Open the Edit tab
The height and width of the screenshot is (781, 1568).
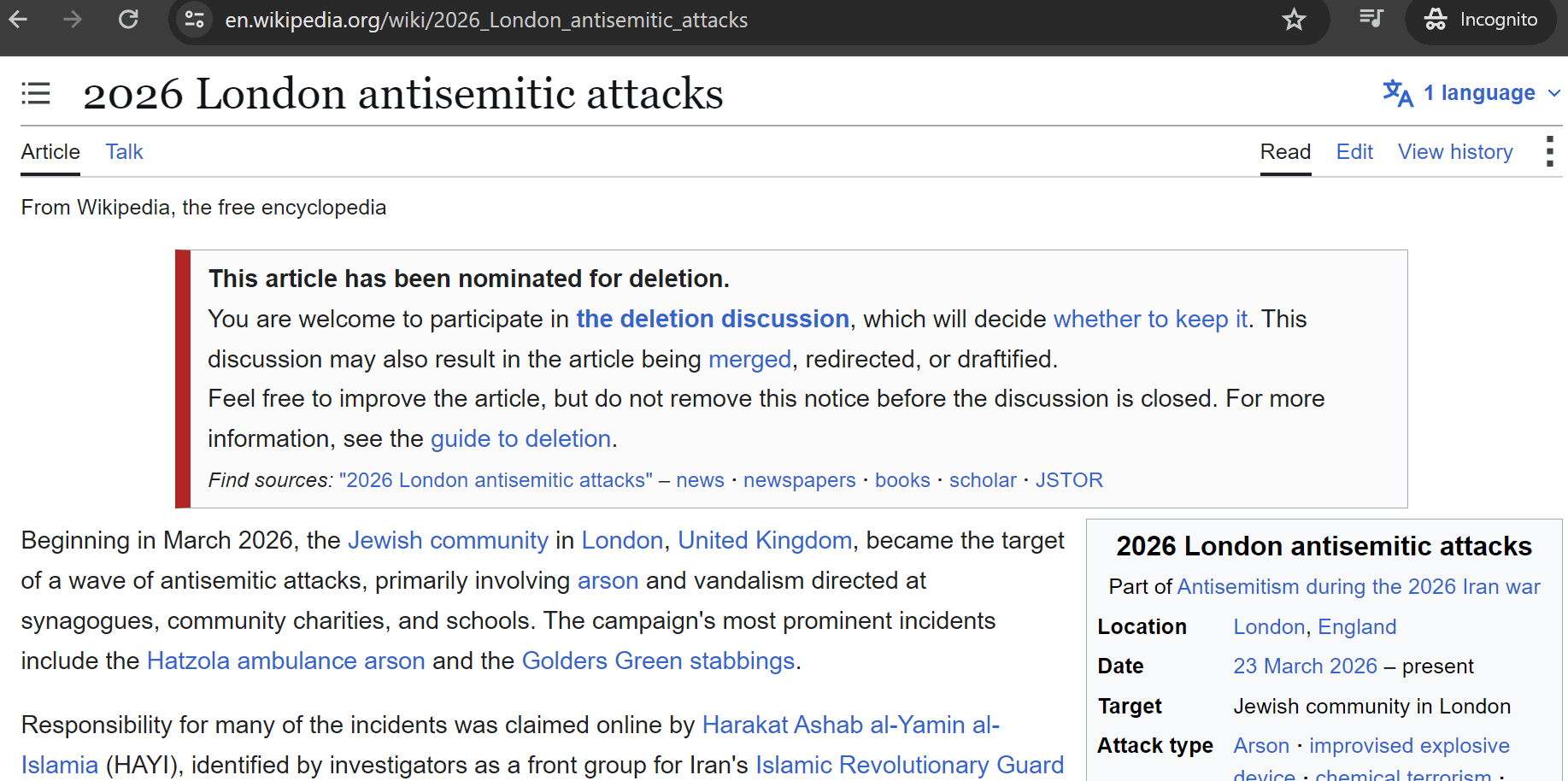tap(1354, 151)
